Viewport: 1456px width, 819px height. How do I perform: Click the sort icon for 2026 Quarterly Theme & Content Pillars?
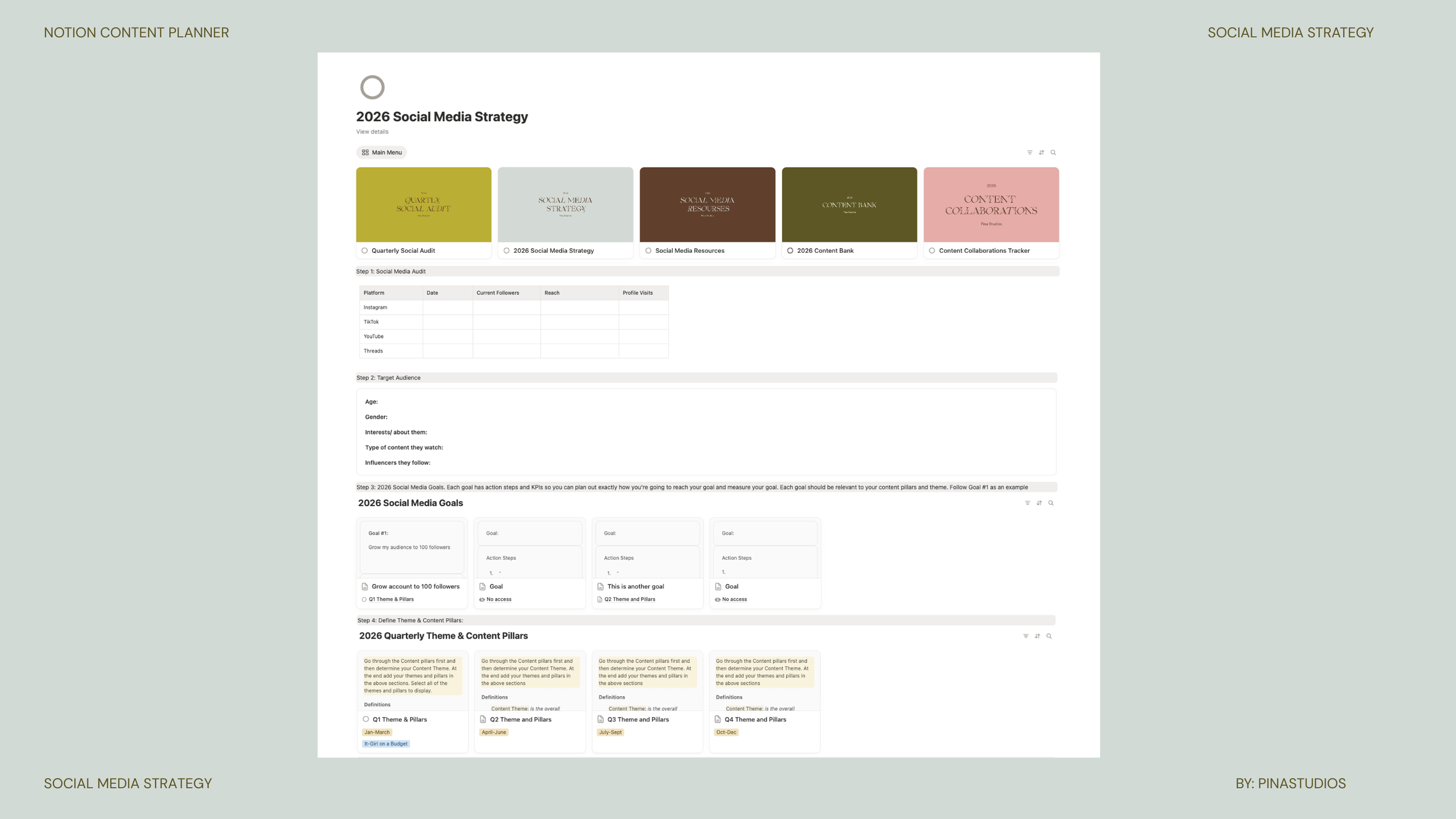coord(1037,636)
